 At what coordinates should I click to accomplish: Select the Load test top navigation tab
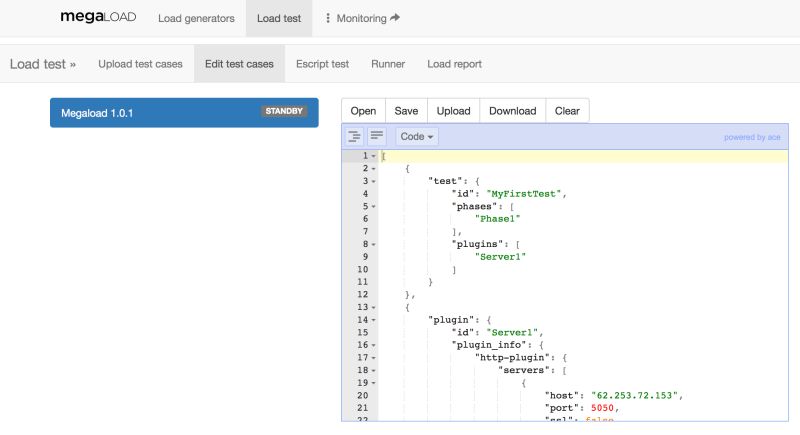pyautogui.click(x=279, y=18)
